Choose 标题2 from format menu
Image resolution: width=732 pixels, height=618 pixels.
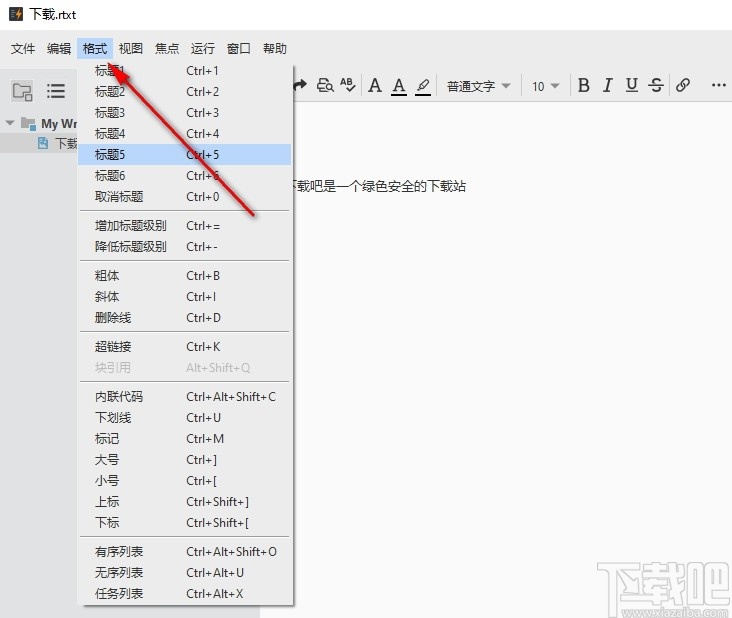pos(185,91)
